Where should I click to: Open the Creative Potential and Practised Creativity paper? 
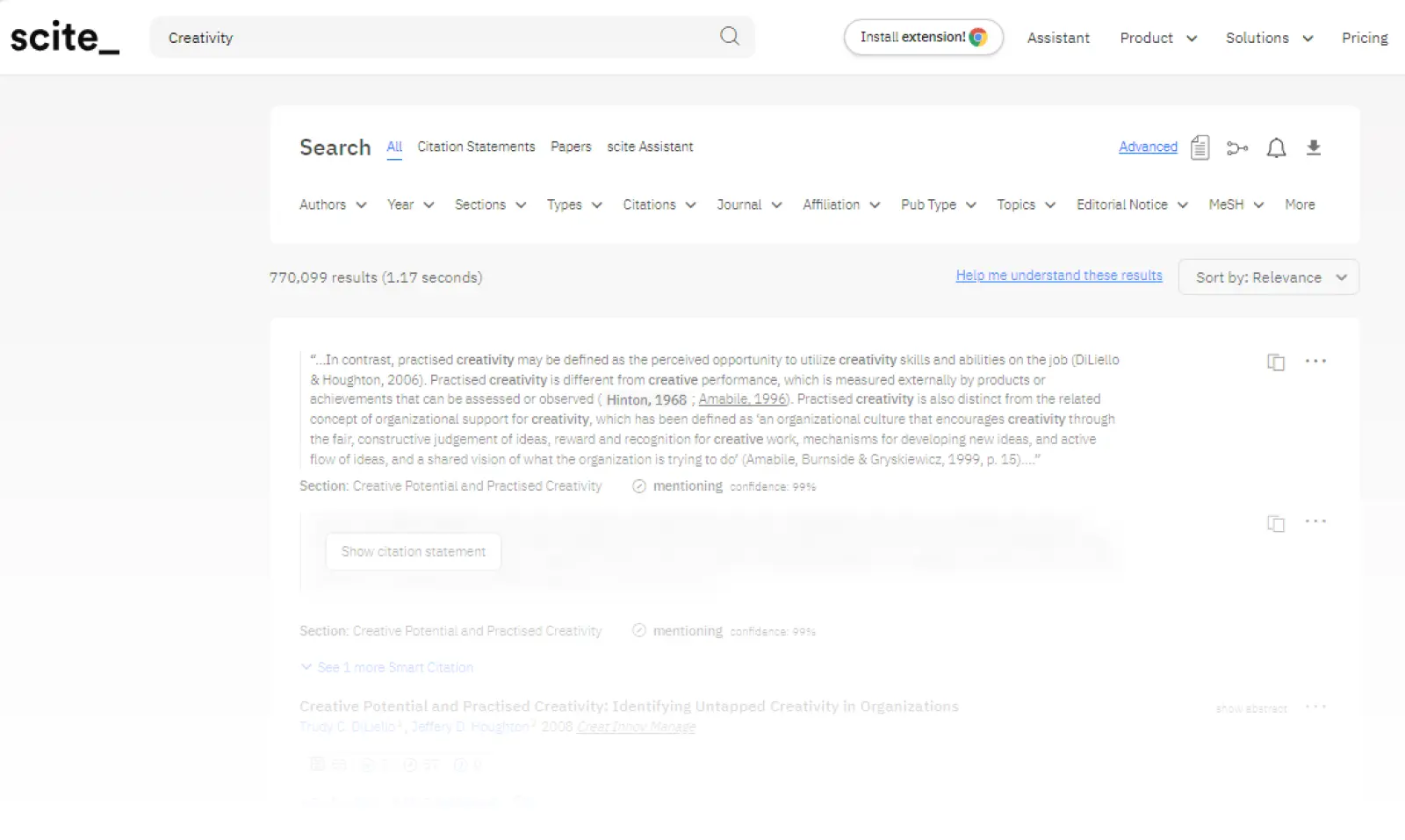point(629,706)
